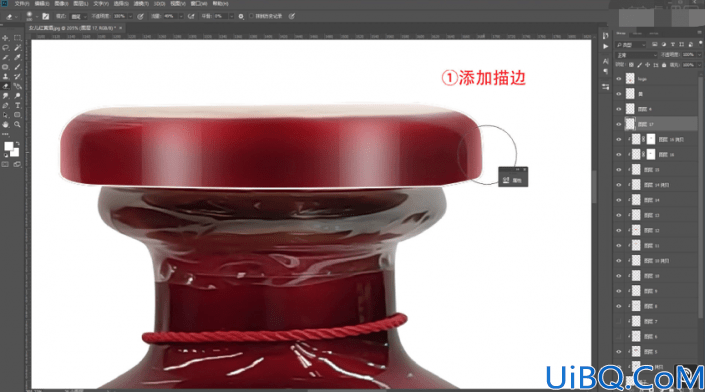Screen dimensions: 705x392
Task: Select mask thumbnail of 图层 16
Action: (651, 155)
